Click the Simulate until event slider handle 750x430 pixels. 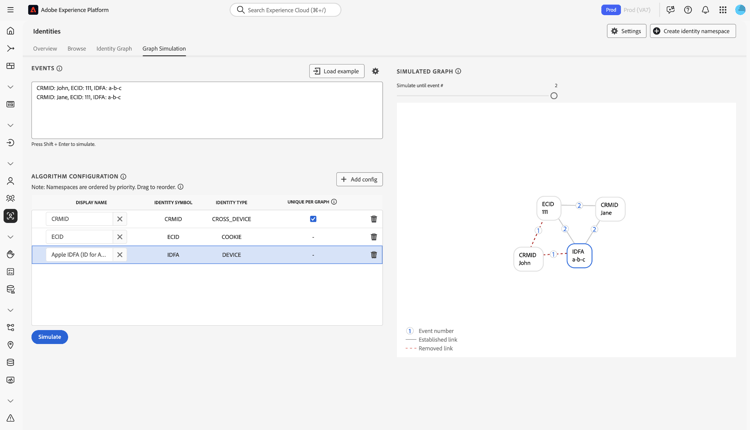554,96
